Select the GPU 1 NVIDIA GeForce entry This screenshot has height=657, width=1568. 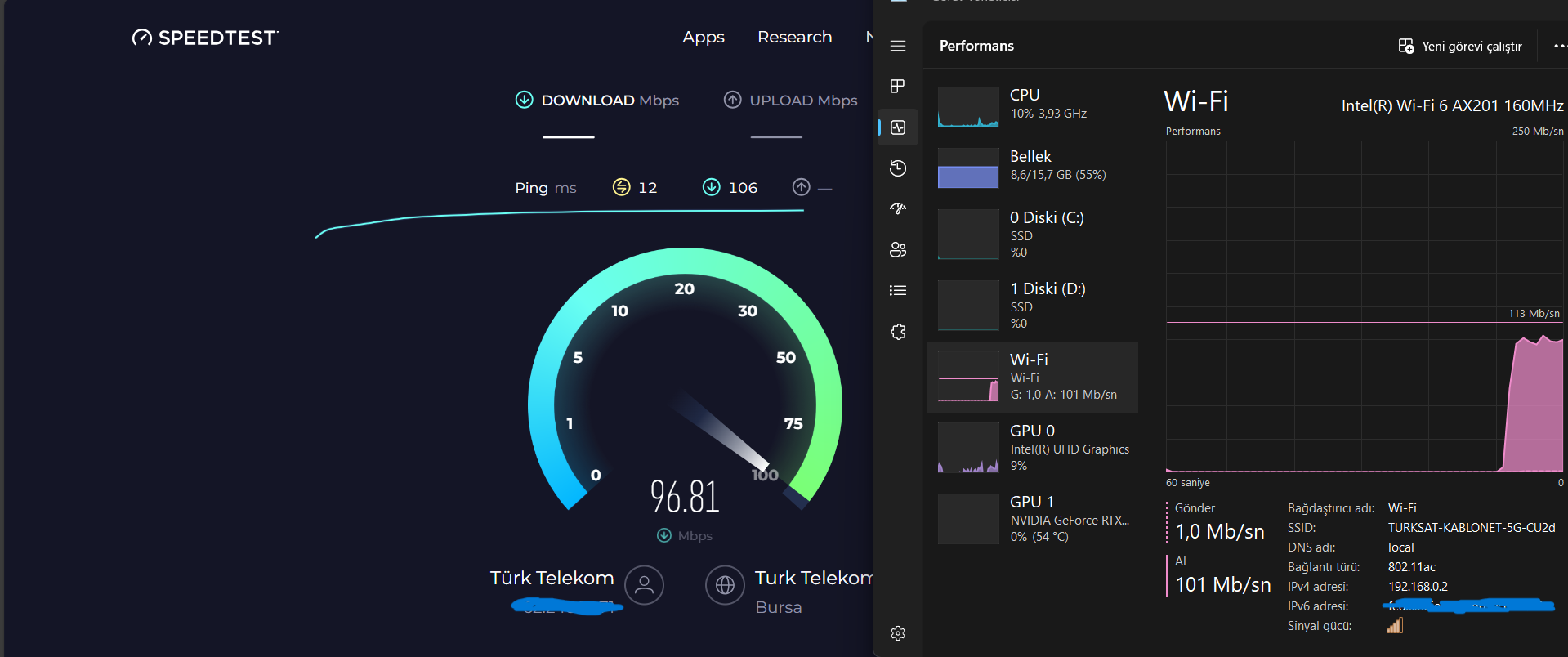tap(1033, 519)
